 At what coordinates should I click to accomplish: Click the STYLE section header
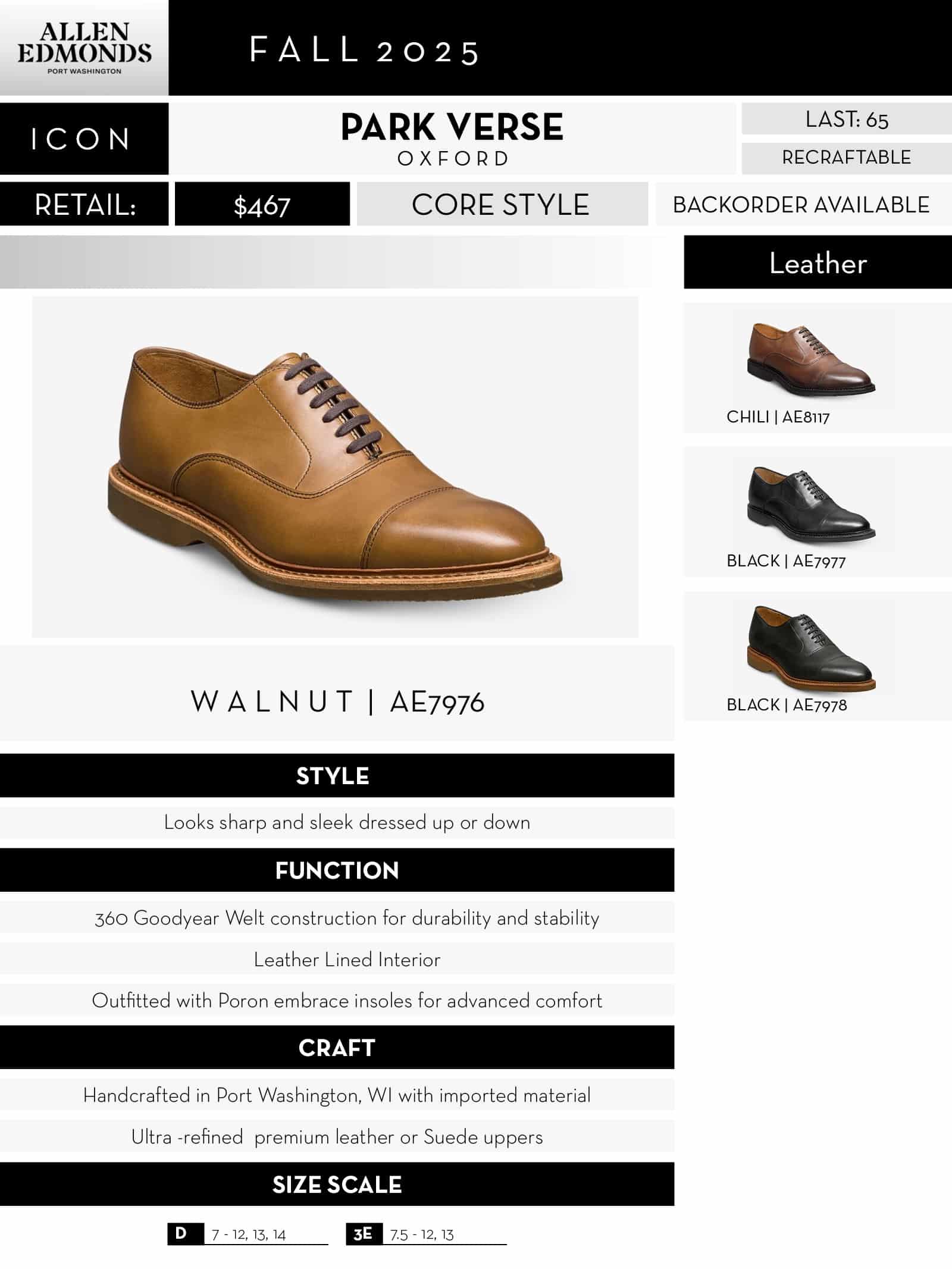337,776
